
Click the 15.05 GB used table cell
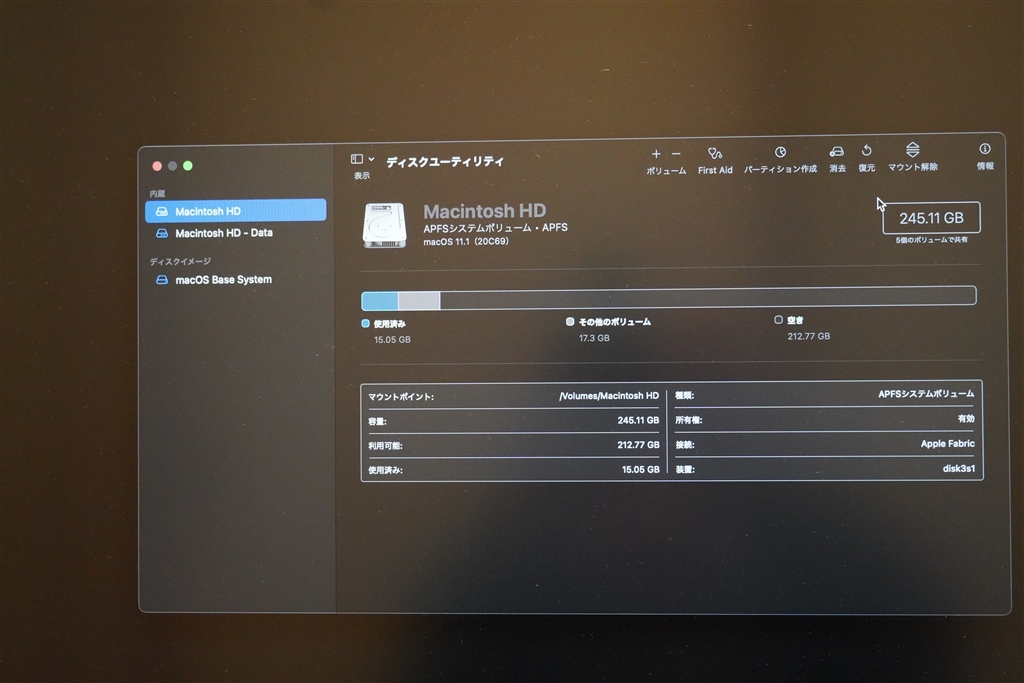click(640, 469)
